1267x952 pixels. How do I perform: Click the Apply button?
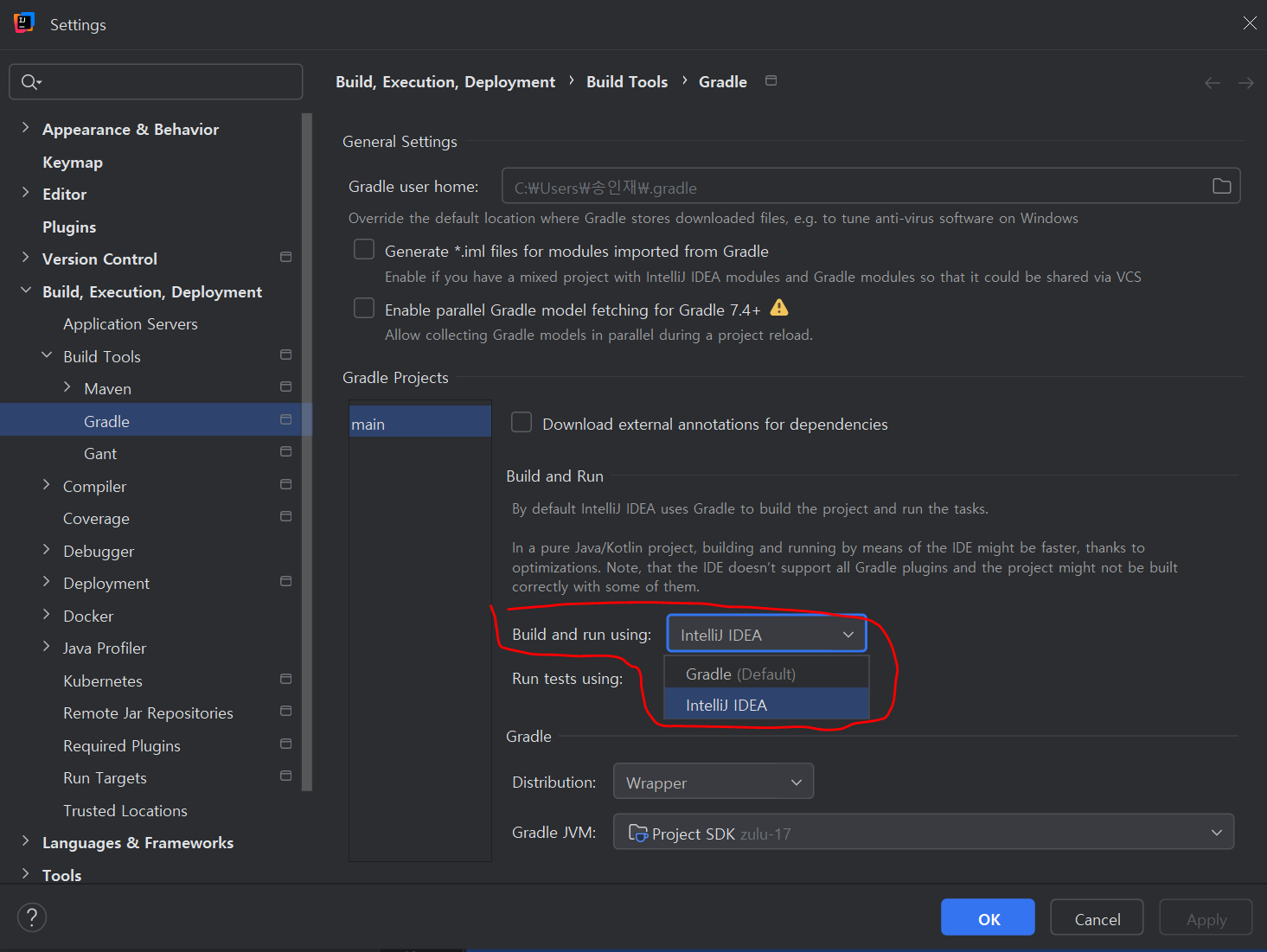click(1206, 917)
